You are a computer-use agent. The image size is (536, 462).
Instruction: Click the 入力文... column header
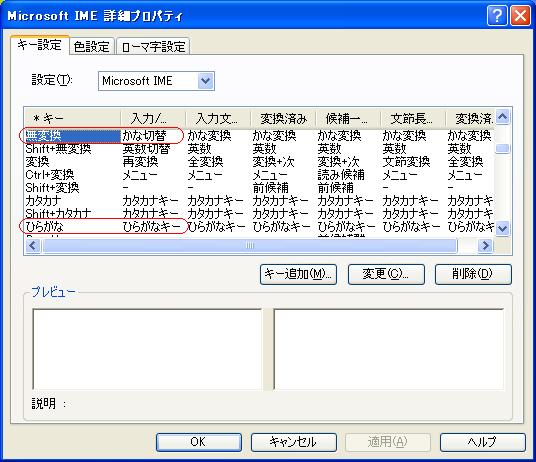click(218, 119)
